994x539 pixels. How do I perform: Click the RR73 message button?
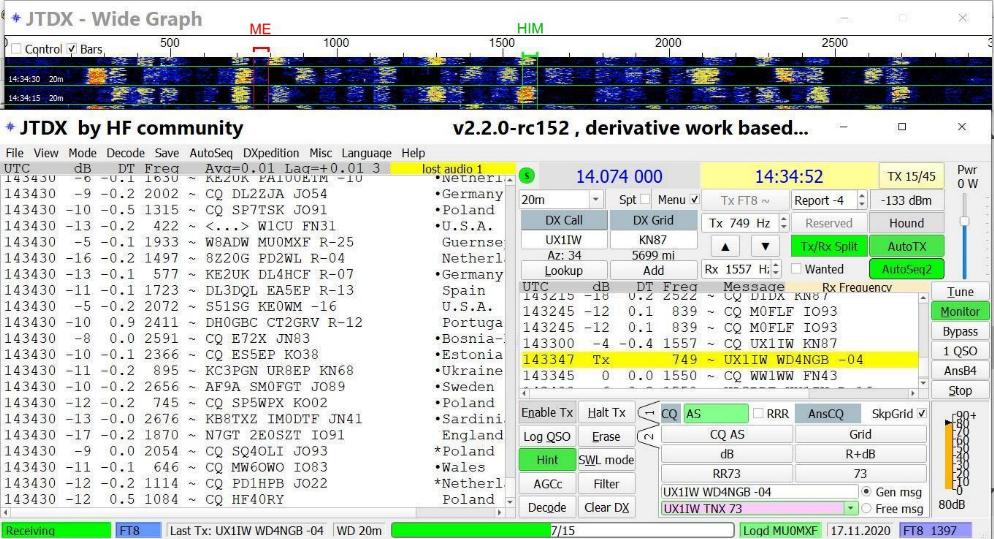click(x=727, y=474)
